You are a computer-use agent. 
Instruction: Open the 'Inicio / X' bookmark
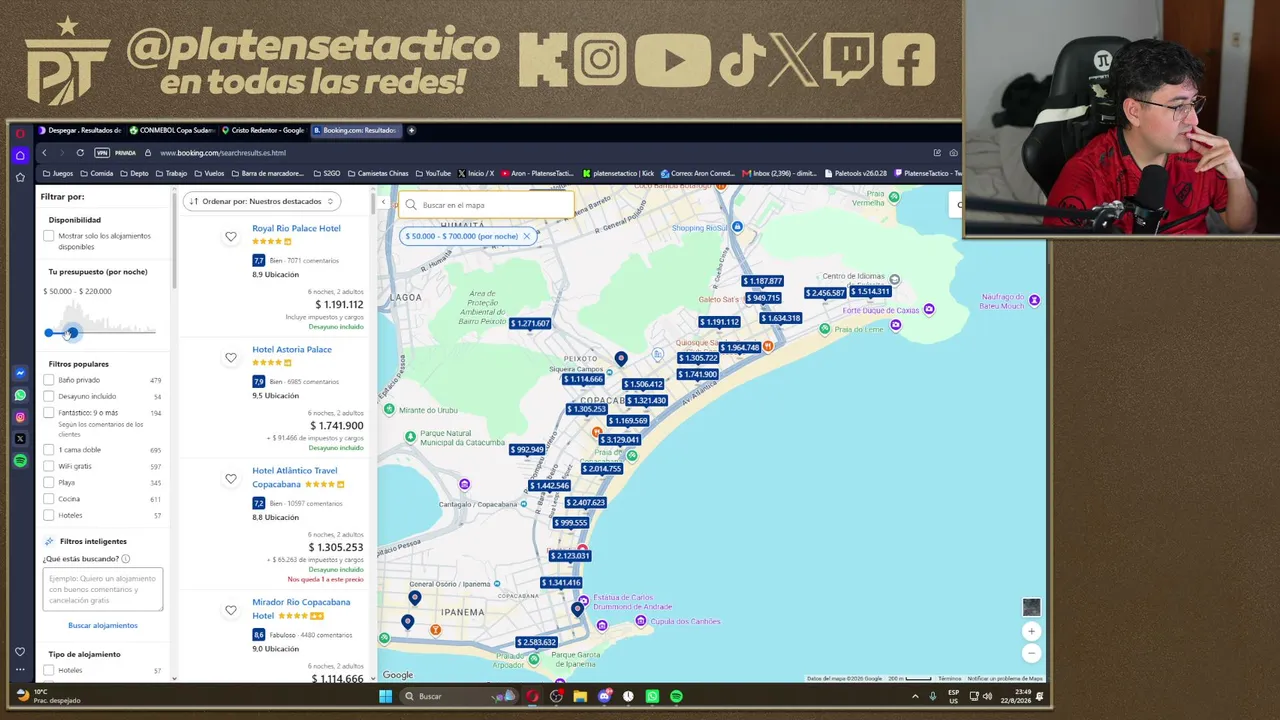pyautogui.click(x=476, y=173)
